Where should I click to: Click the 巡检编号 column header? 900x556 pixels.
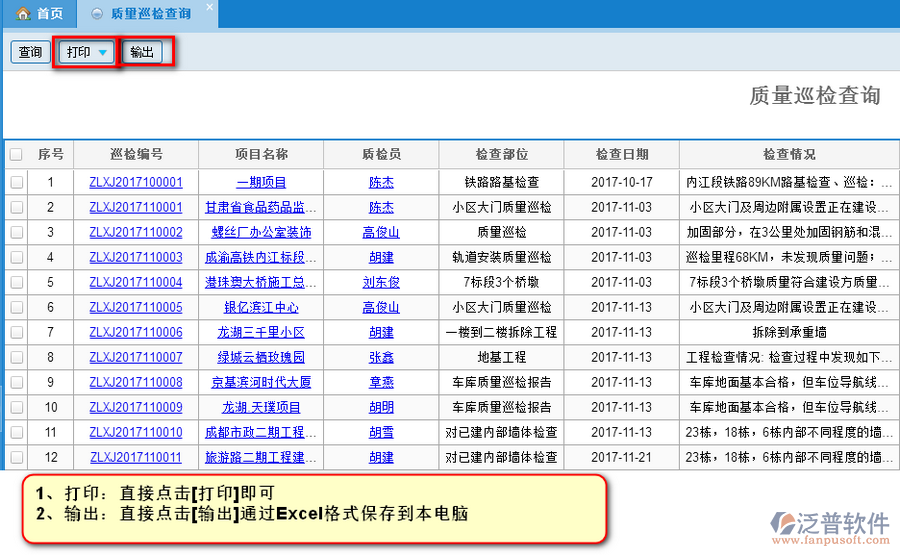(136, 155)
